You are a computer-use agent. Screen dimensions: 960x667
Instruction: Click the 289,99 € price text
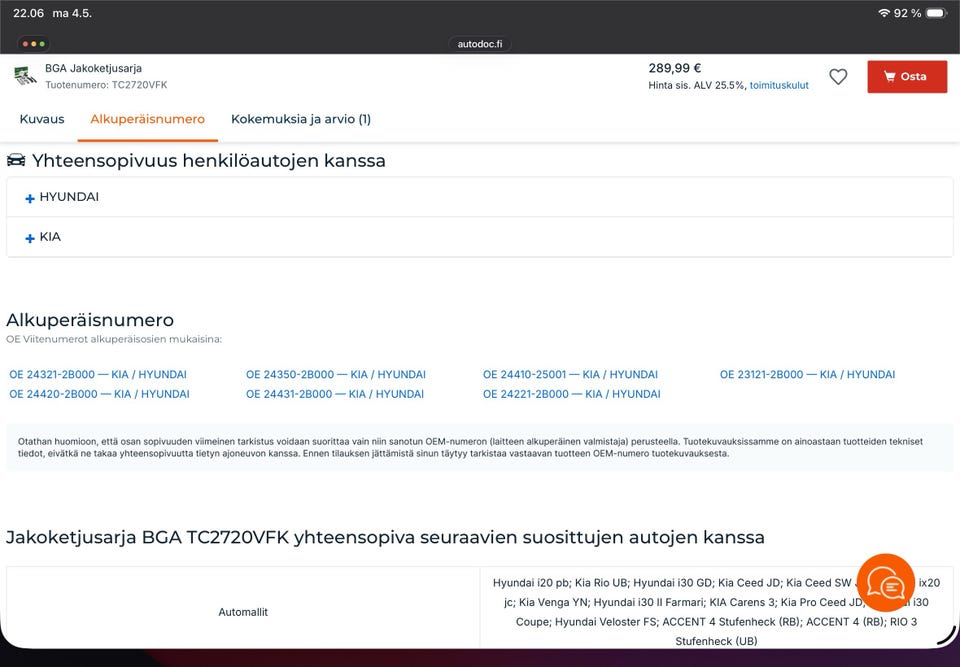tap(675, 68)
